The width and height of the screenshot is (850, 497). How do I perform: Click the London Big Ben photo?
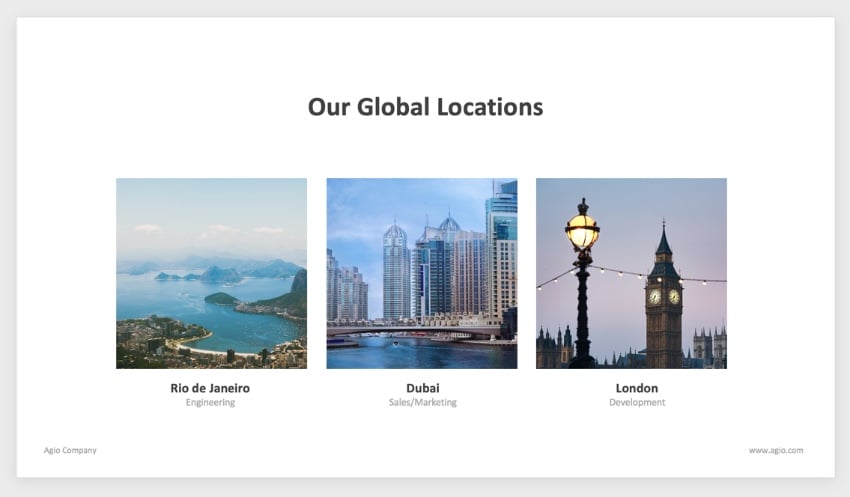pos(632,273)
